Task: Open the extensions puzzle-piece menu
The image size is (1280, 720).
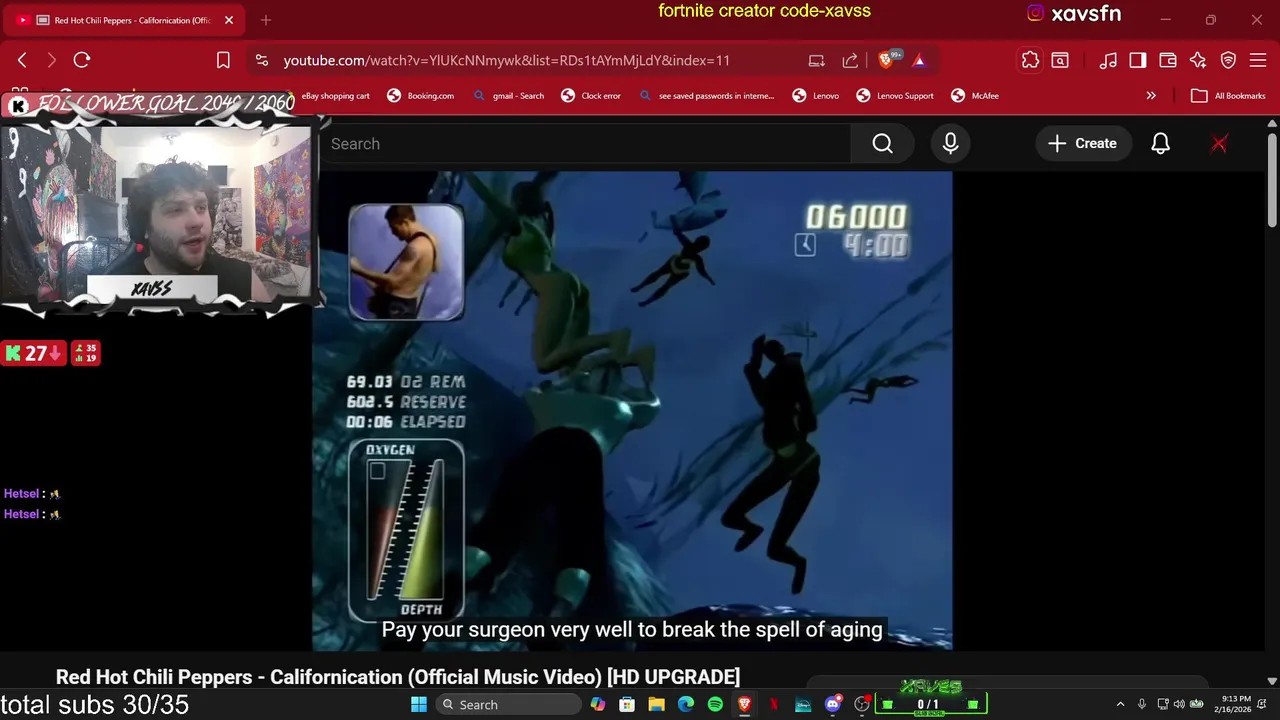Action: [x=1030, y=60]
